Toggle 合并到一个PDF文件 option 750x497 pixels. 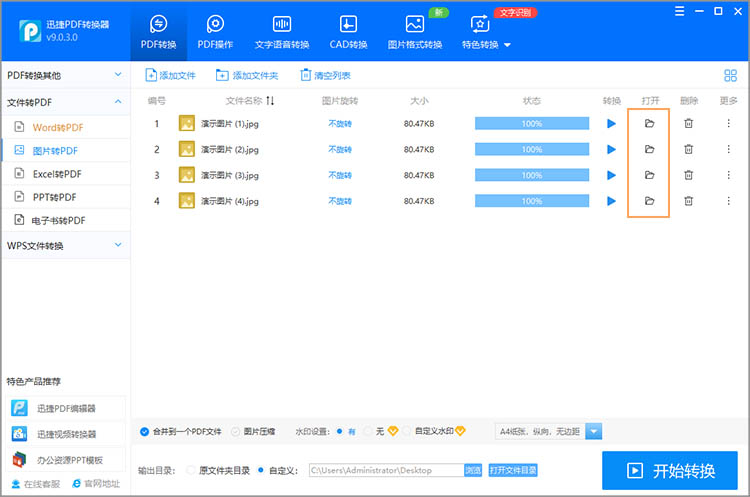[144, 431]
